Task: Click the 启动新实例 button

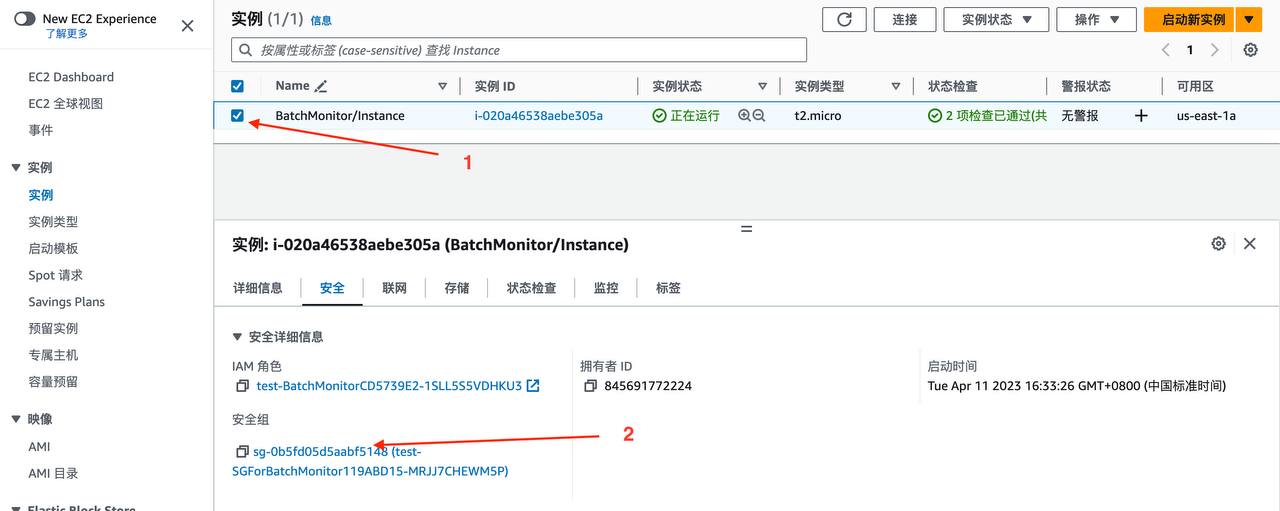Action: tap(1189, 20)
